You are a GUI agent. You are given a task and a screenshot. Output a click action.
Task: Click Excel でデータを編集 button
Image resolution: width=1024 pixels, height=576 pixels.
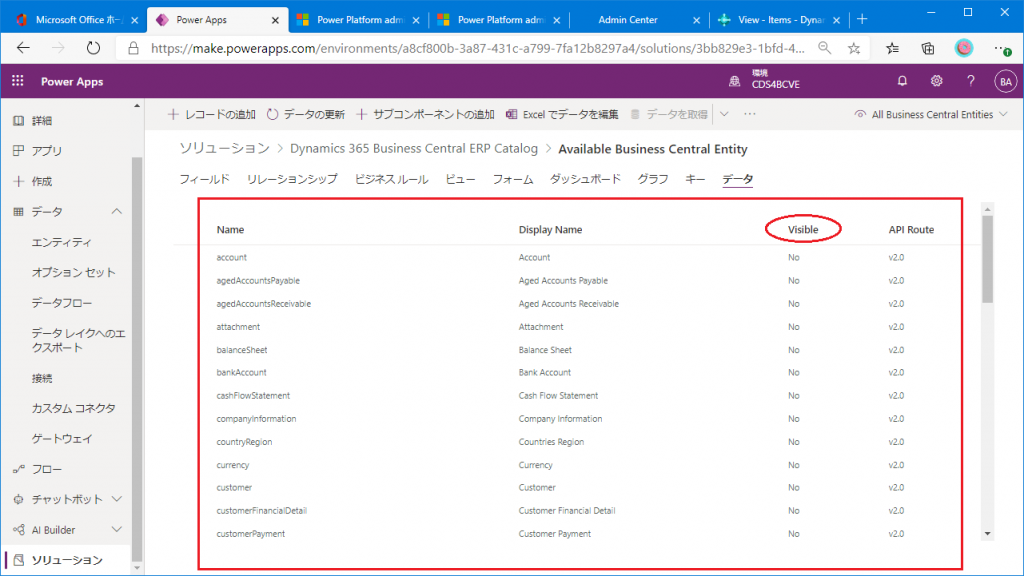pyautogui.click(x=562, y=114)
